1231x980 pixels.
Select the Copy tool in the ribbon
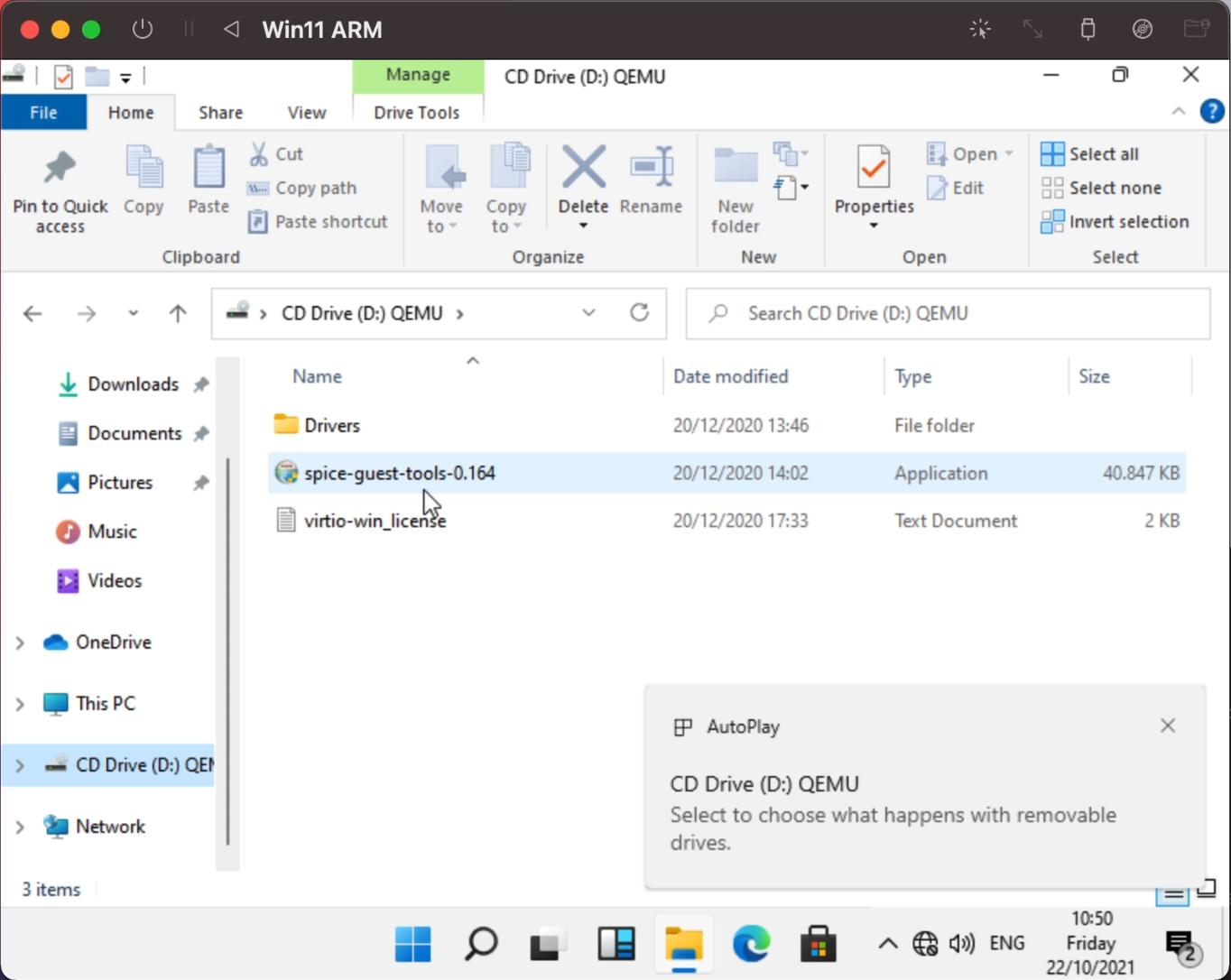pyautogui.click(x=143, y=180)
